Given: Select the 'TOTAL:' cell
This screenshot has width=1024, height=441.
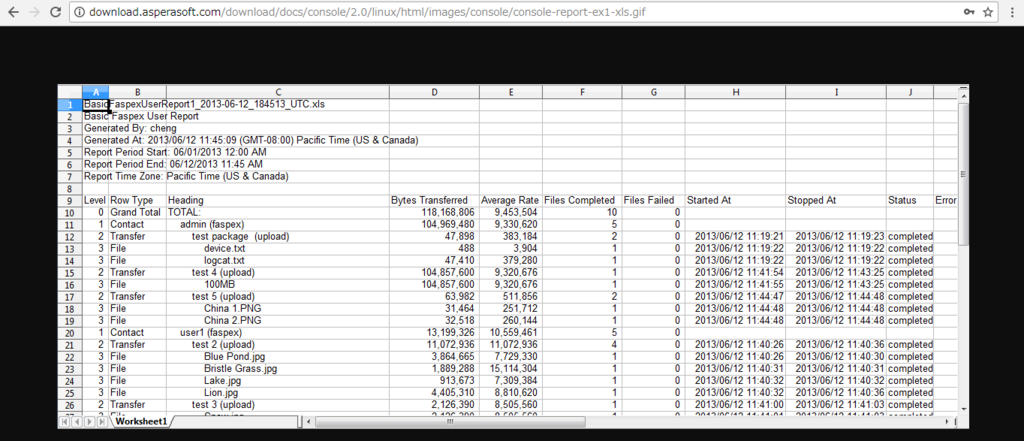Looking at the screenshot, I should point(278,212).
